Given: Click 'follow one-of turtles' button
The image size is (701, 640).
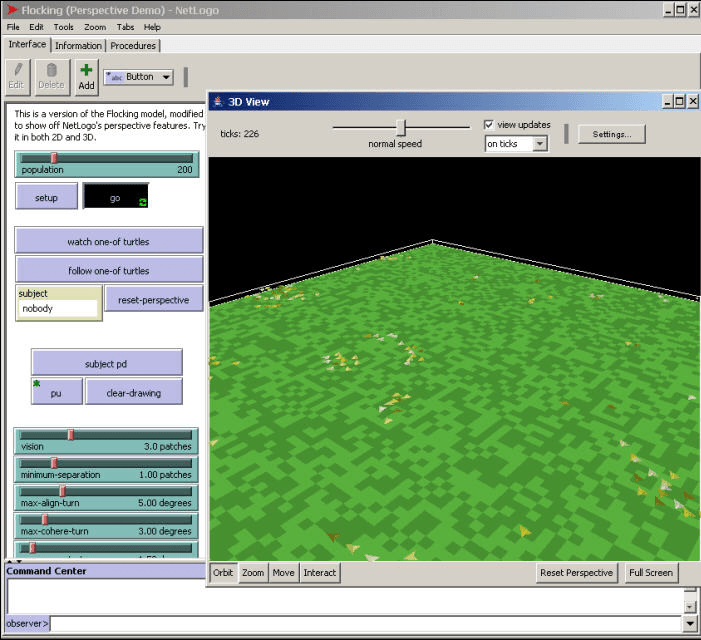Looking at the screenshot, I should tap(109, 269).
